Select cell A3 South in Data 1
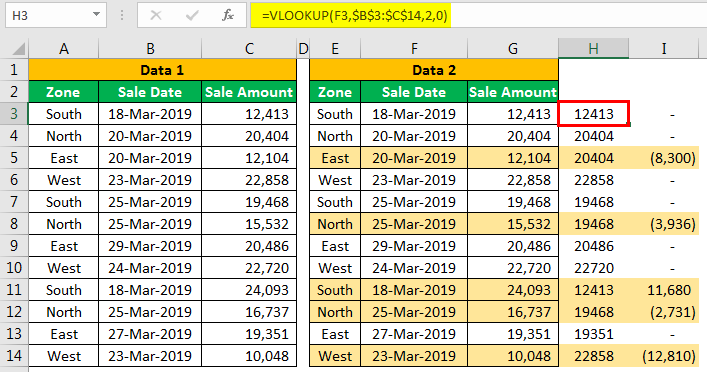The image size is (707, 372). click(64, 114)
